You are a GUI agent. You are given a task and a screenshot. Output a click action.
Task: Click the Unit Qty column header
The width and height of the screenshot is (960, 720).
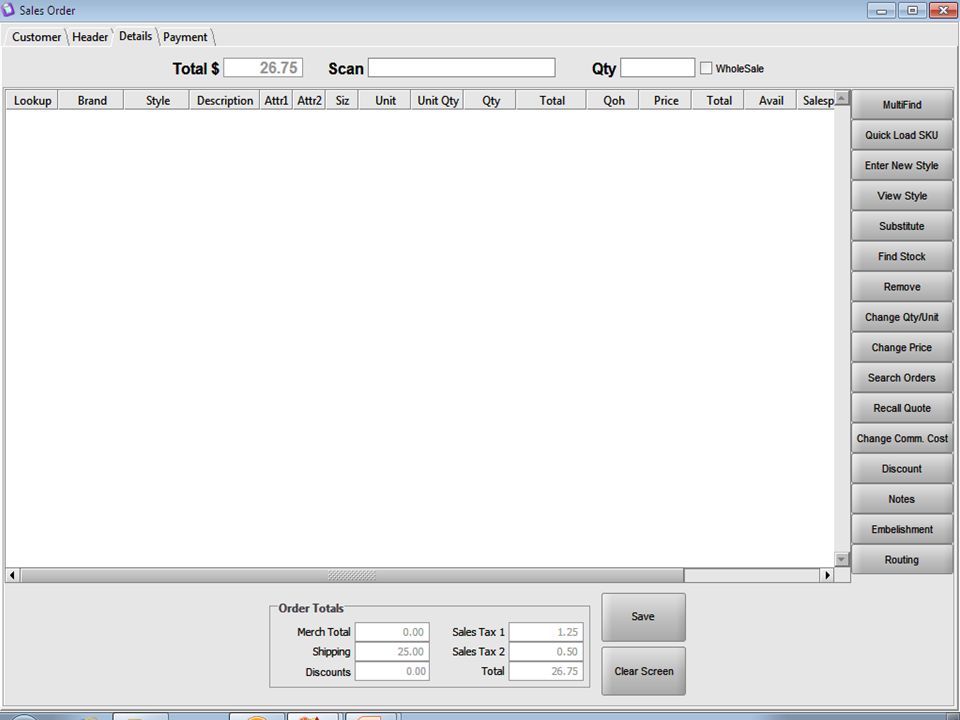438,100
